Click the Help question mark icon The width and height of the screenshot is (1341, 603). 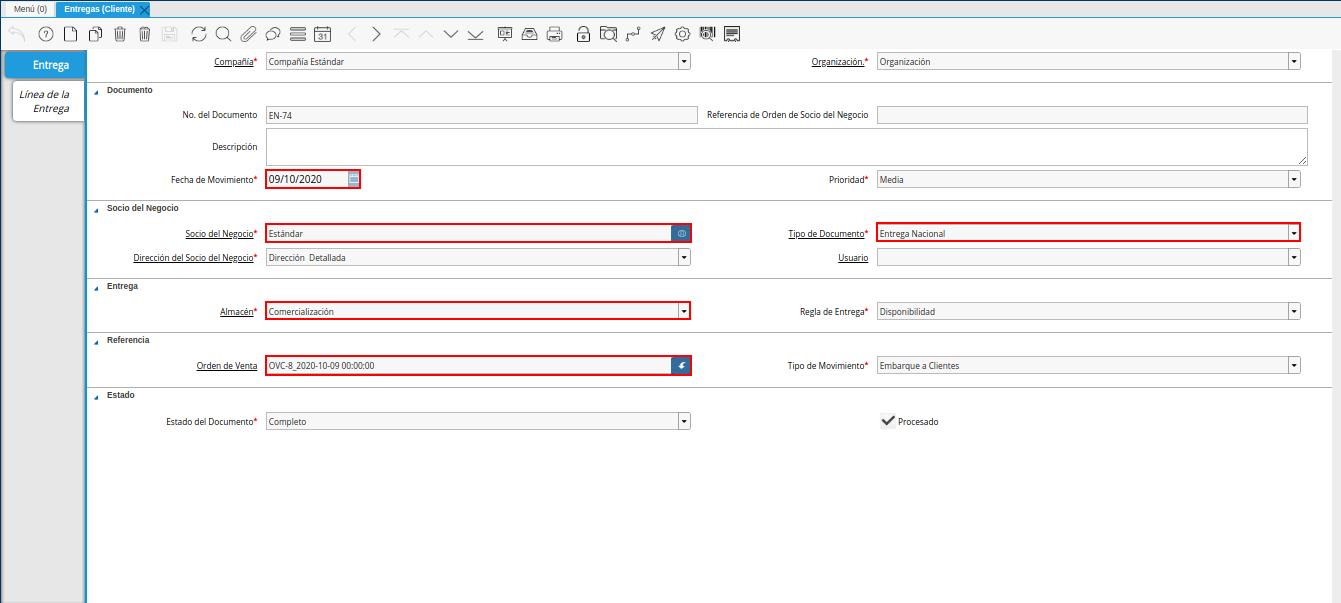click(45, 34)
